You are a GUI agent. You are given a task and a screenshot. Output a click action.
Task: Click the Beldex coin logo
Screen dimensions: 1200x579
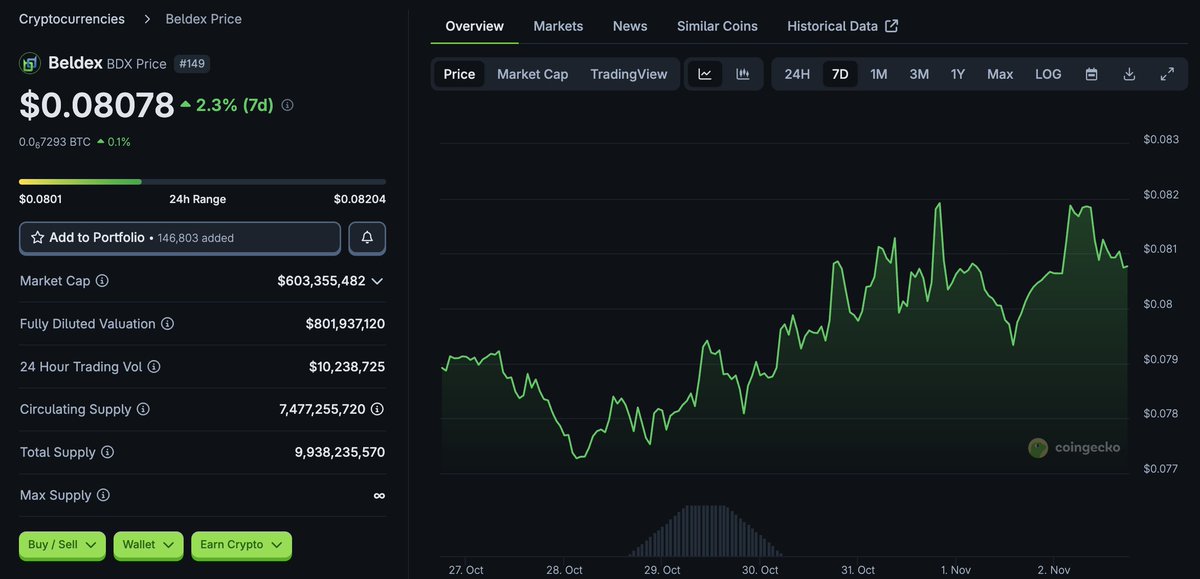(x=28, y=62)
